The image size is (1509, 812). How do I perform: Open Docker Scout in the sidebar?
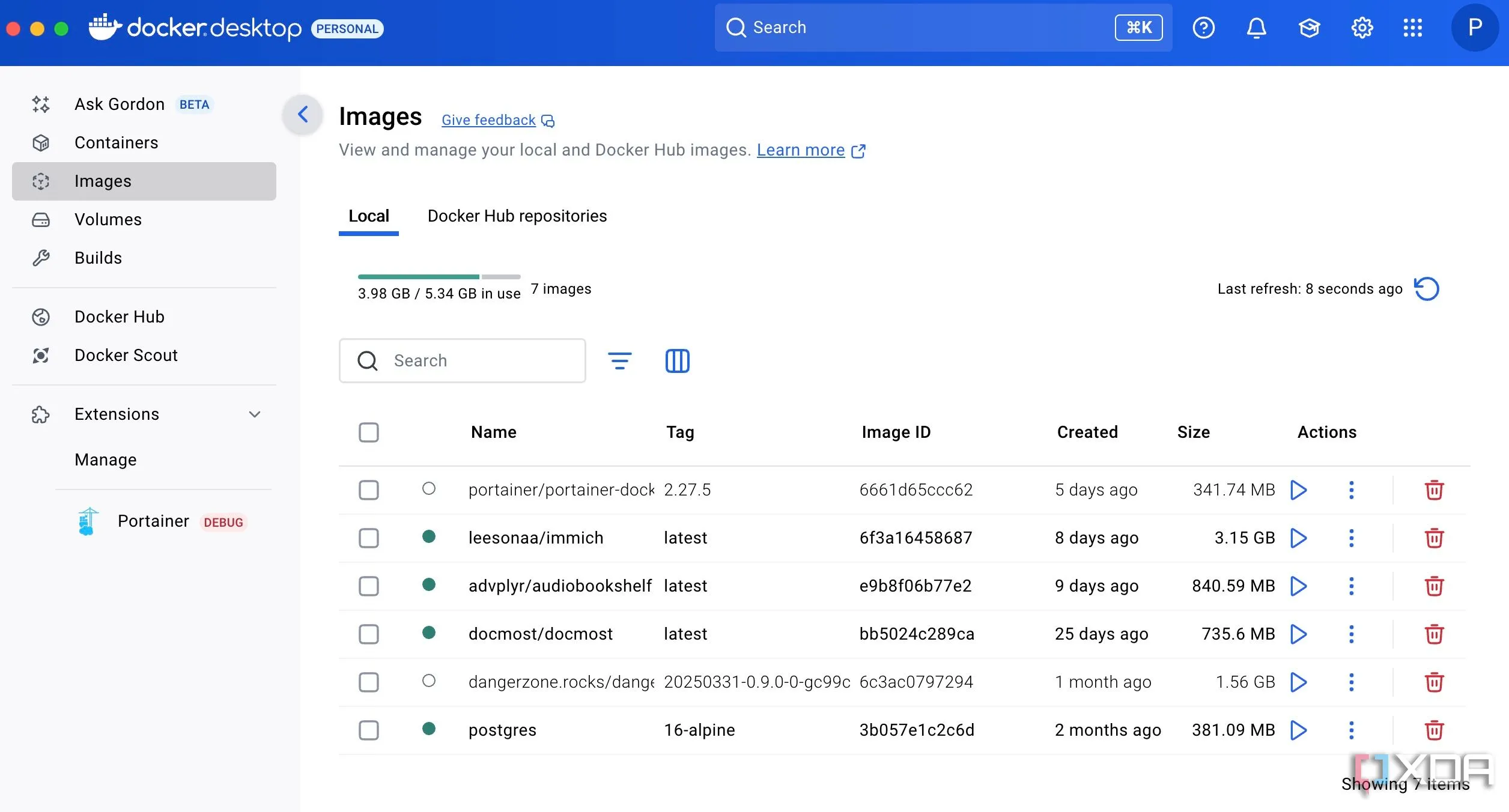pyautogui.click(x=144, y=356)
